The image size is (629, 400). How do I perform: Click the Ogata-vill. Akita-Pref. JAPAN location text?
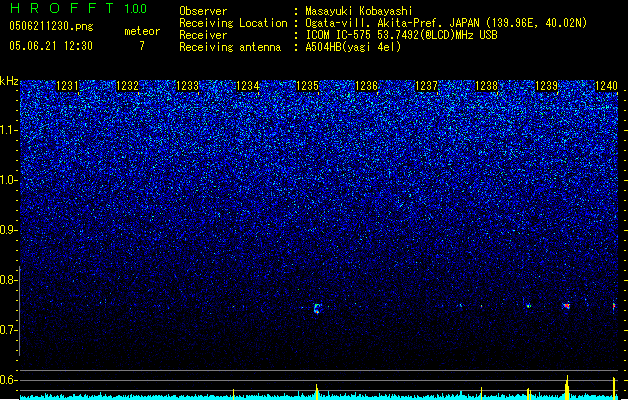(x=446, y=23)
